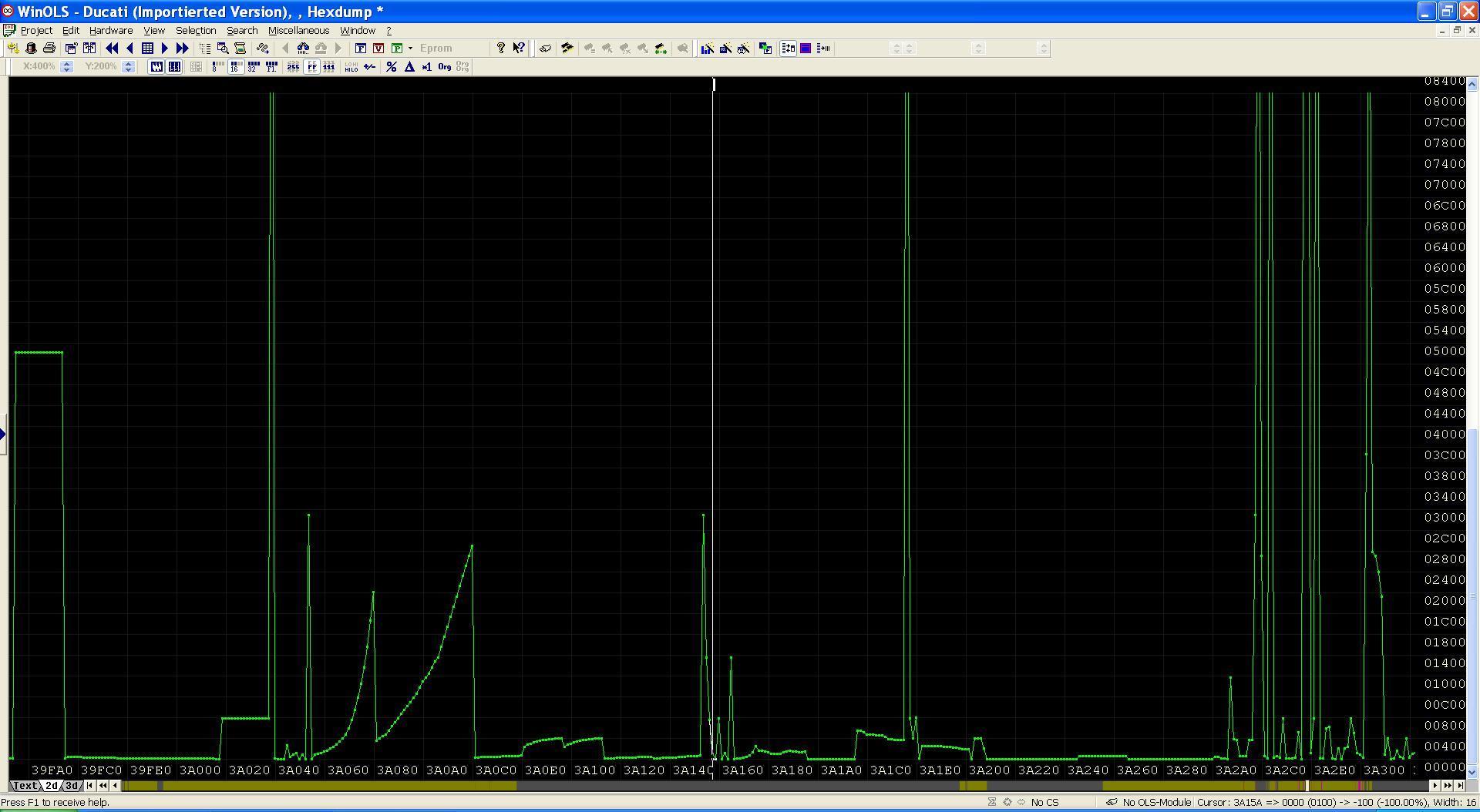Screen dimensions: 1480x812
Task: Select the 2d view tab
Action: tap(51, 786)
